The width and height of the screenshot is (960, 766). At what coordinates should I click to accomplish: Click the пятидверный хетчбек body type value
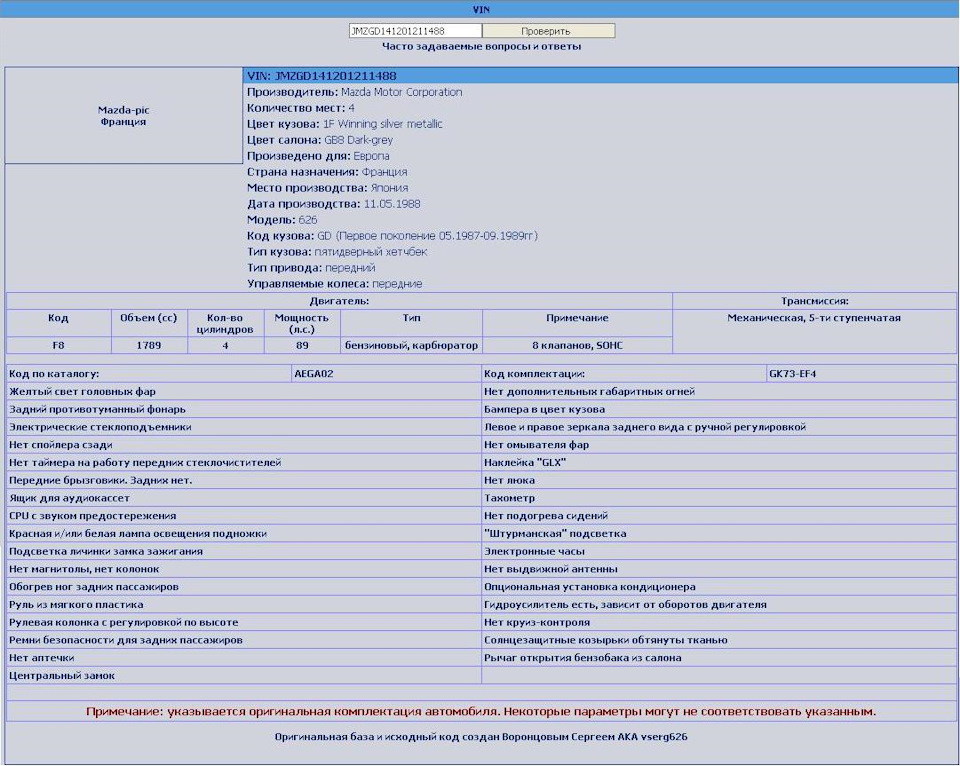(x=370, y=252)
